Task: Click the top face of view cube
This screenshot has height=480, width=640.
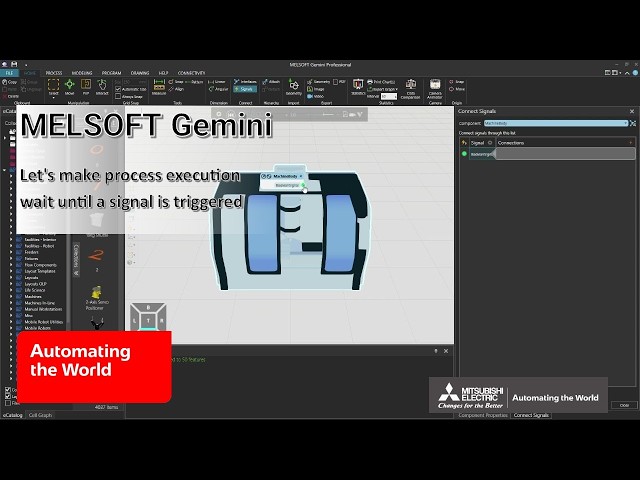Action: click(148, 320)
